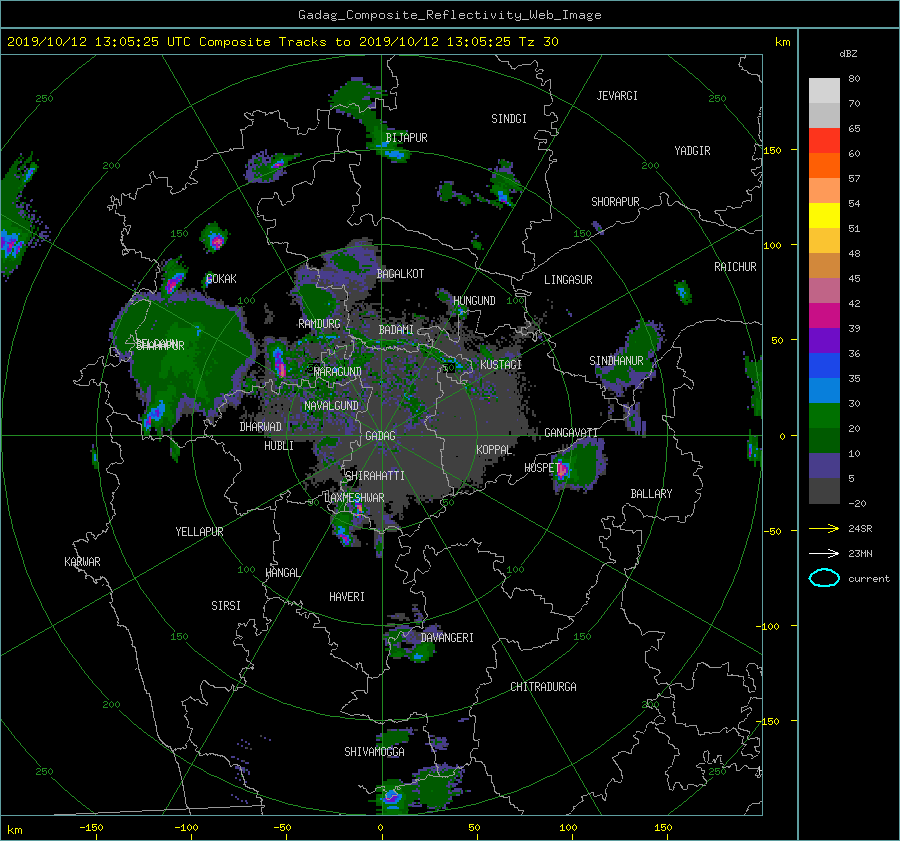Click the white 23MN arrow legend icon

pos(824,553)
